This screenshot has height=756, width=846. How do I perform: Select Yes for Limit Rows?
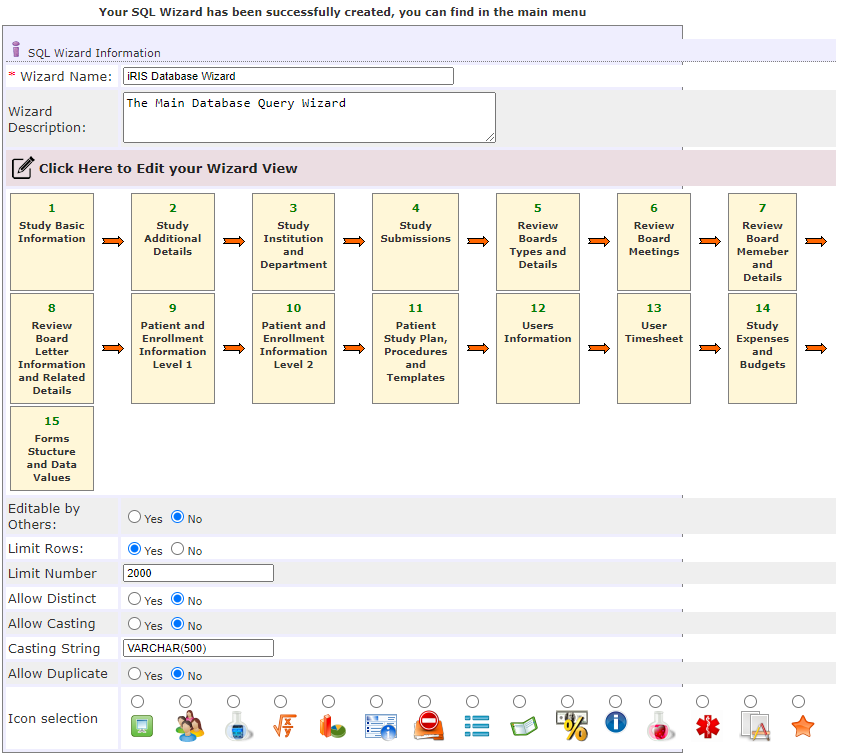(x=134, y=549)
